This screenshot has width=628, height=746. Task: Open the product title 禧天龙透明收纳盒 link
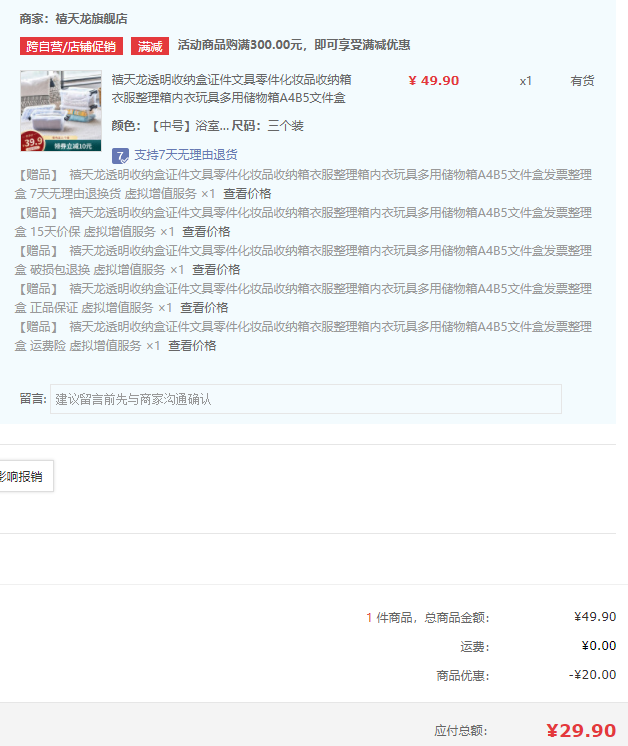coord(231,88)
